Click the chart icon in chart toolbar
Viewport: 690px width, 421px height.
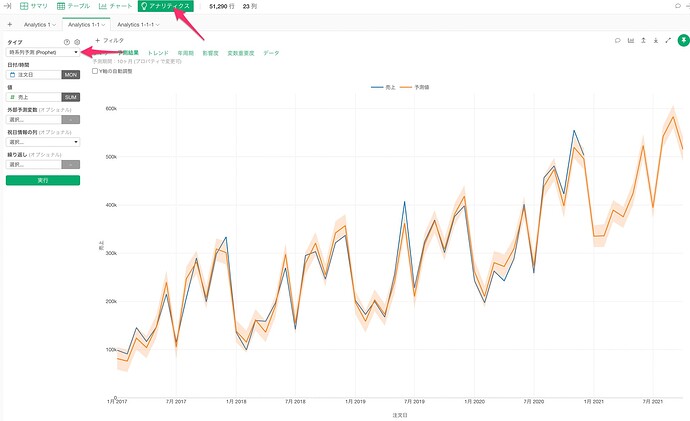pos(631,40)
